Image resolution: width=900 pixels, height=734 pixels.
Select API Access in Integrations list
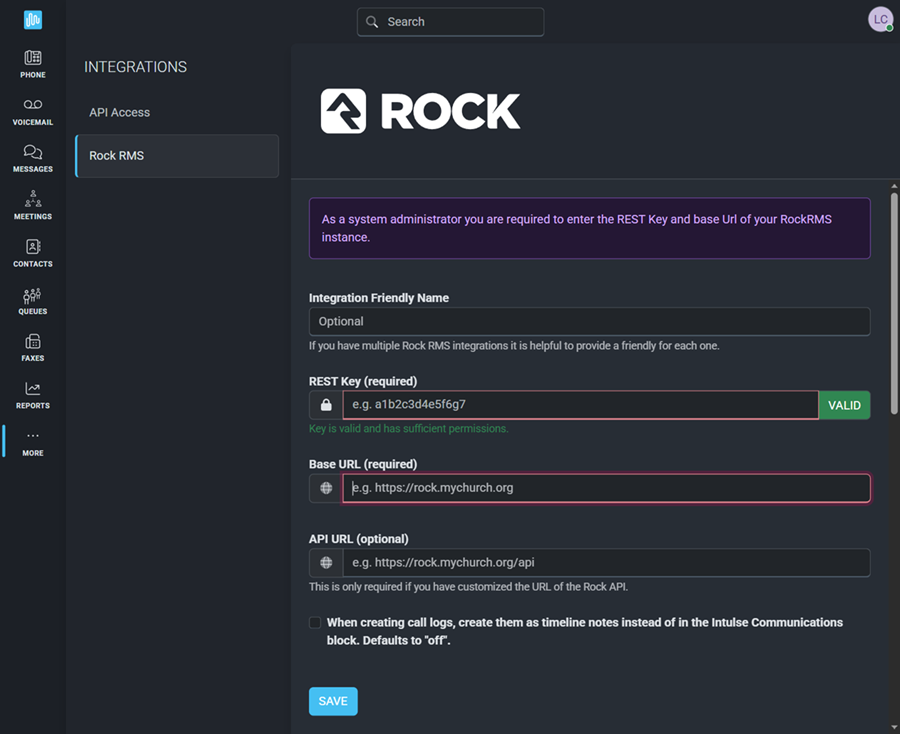pos(120,113)
